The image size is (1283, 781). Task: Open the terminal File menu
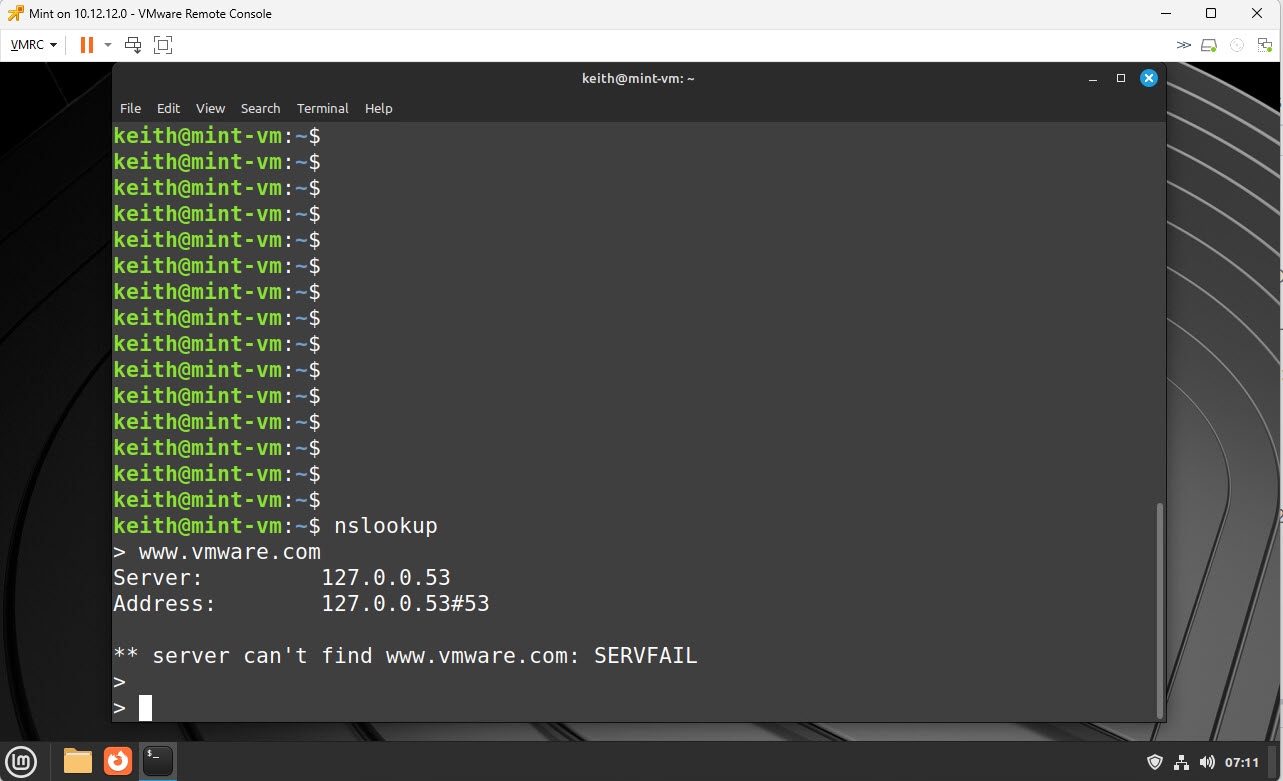pyautogui.click(x=130, y=108)
